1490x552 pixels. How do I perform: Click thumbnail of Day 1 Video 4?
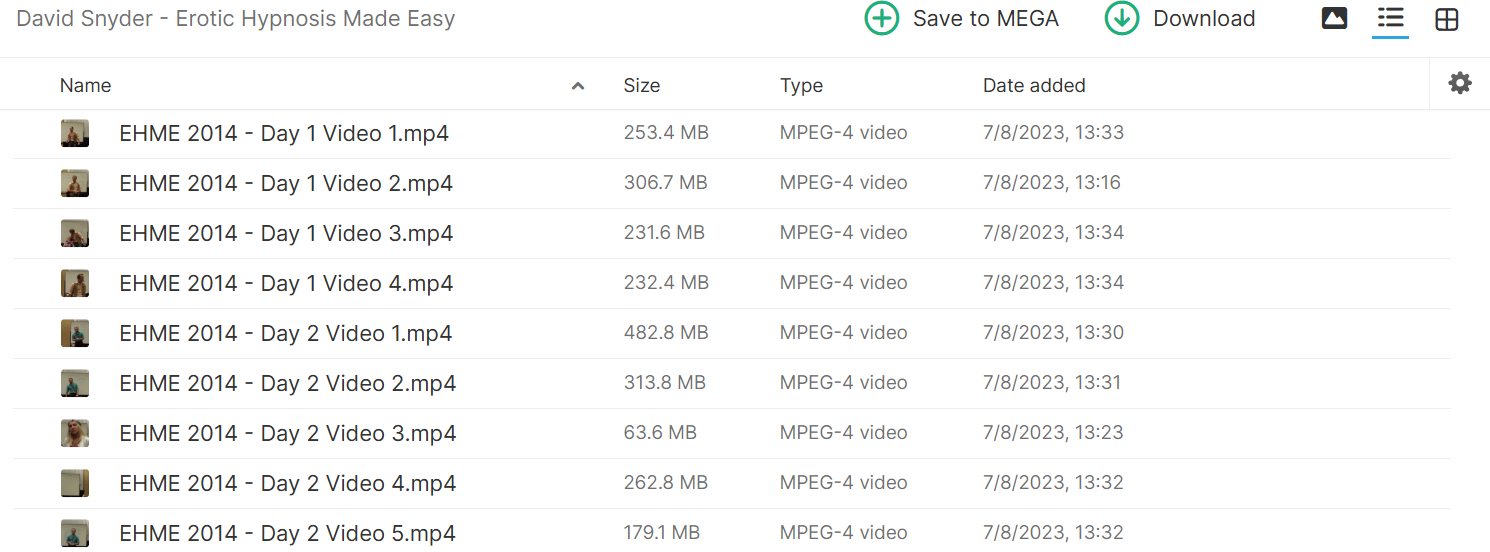(75, 283)
